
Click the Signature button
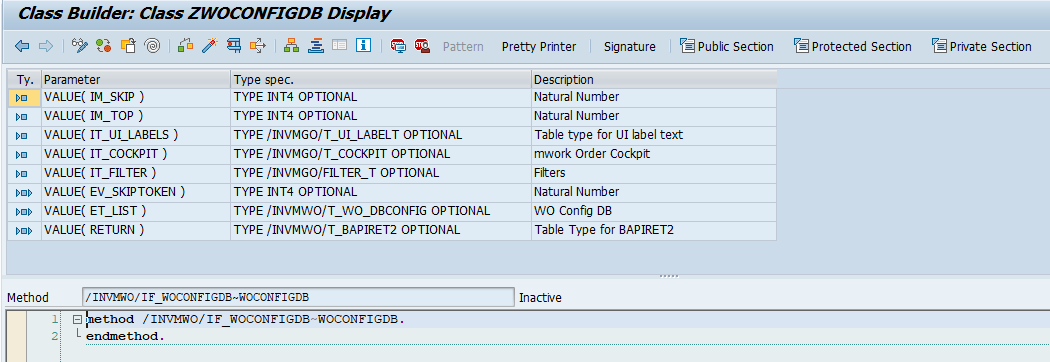[629, 47]
